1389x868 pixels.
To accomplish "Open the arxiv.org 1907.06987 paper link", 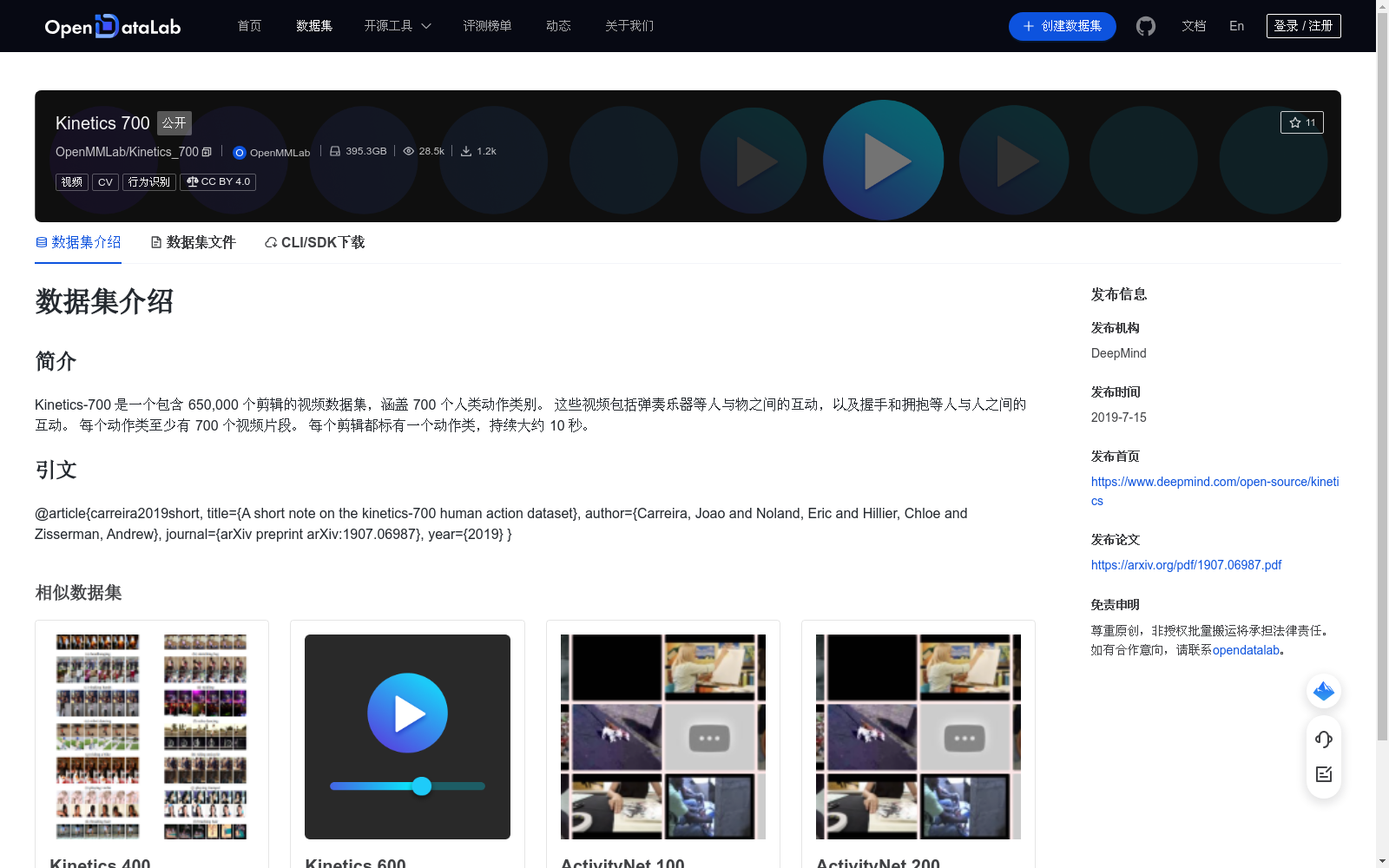I will point(1186,565).
